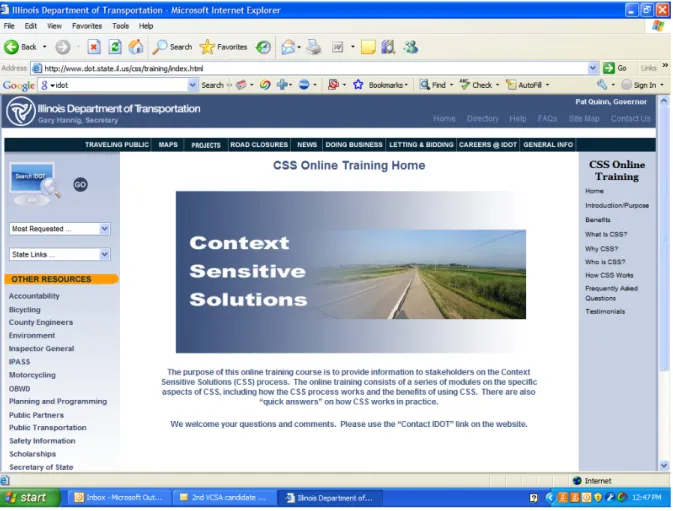Click the Context Sensitive Solutions banner
Viewport: 673px width, 511px height.
pos(351,272)
